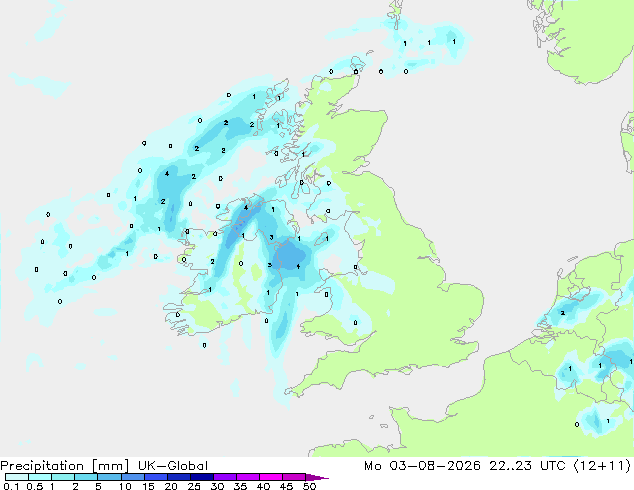Click the 2–5 mm legend swatch

point(86,477)
